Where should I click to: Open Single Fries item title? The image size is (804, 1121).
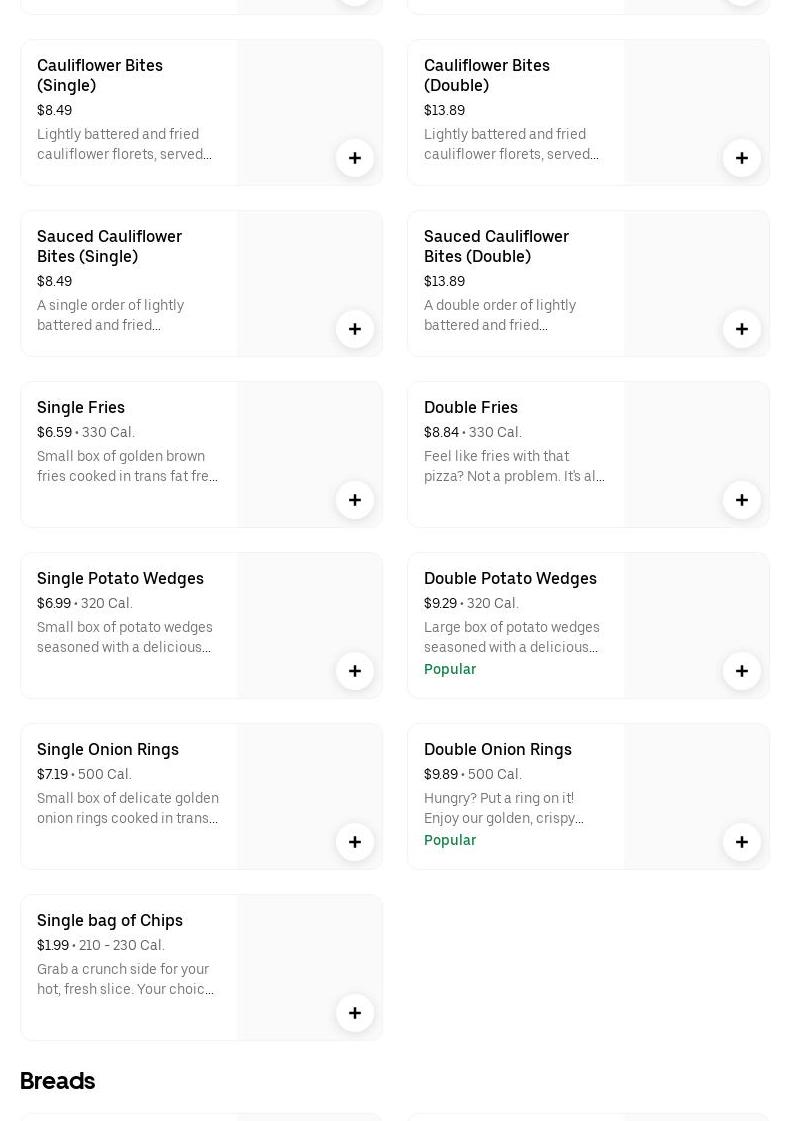pyautogui.click(x=81, y=407)
